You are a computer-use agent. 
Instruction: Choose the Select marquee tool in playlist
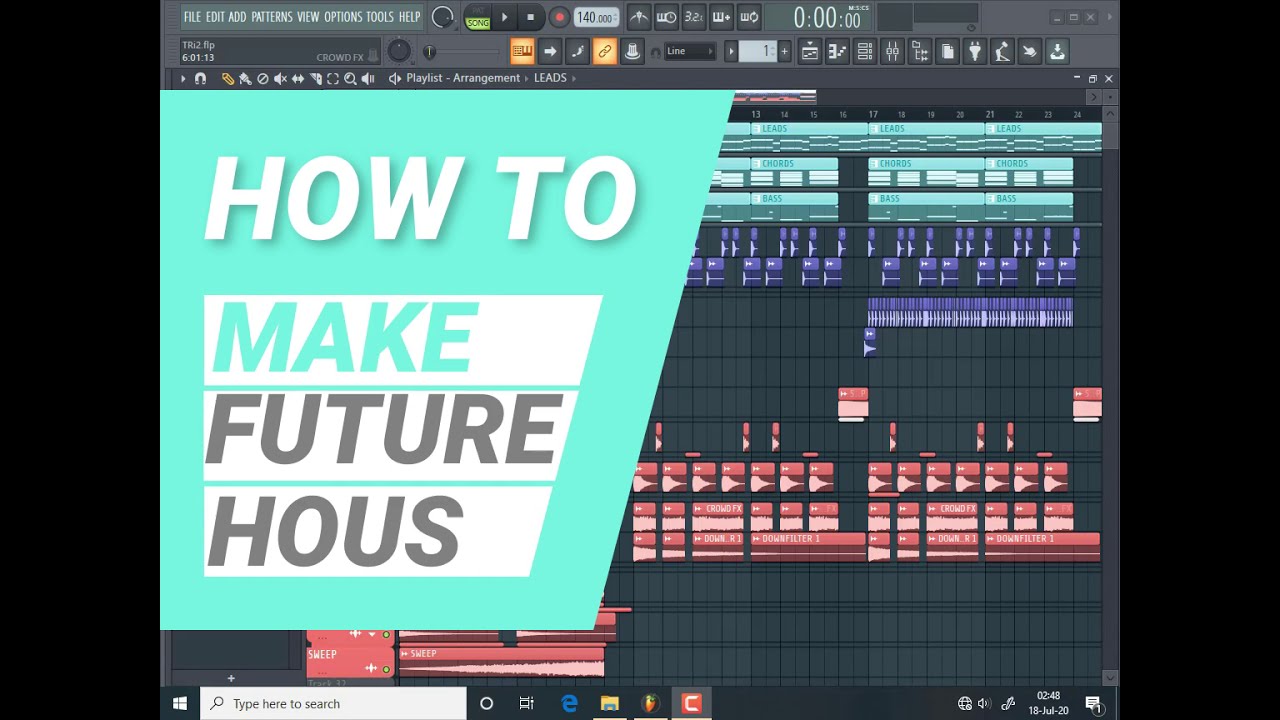[332, 78]
